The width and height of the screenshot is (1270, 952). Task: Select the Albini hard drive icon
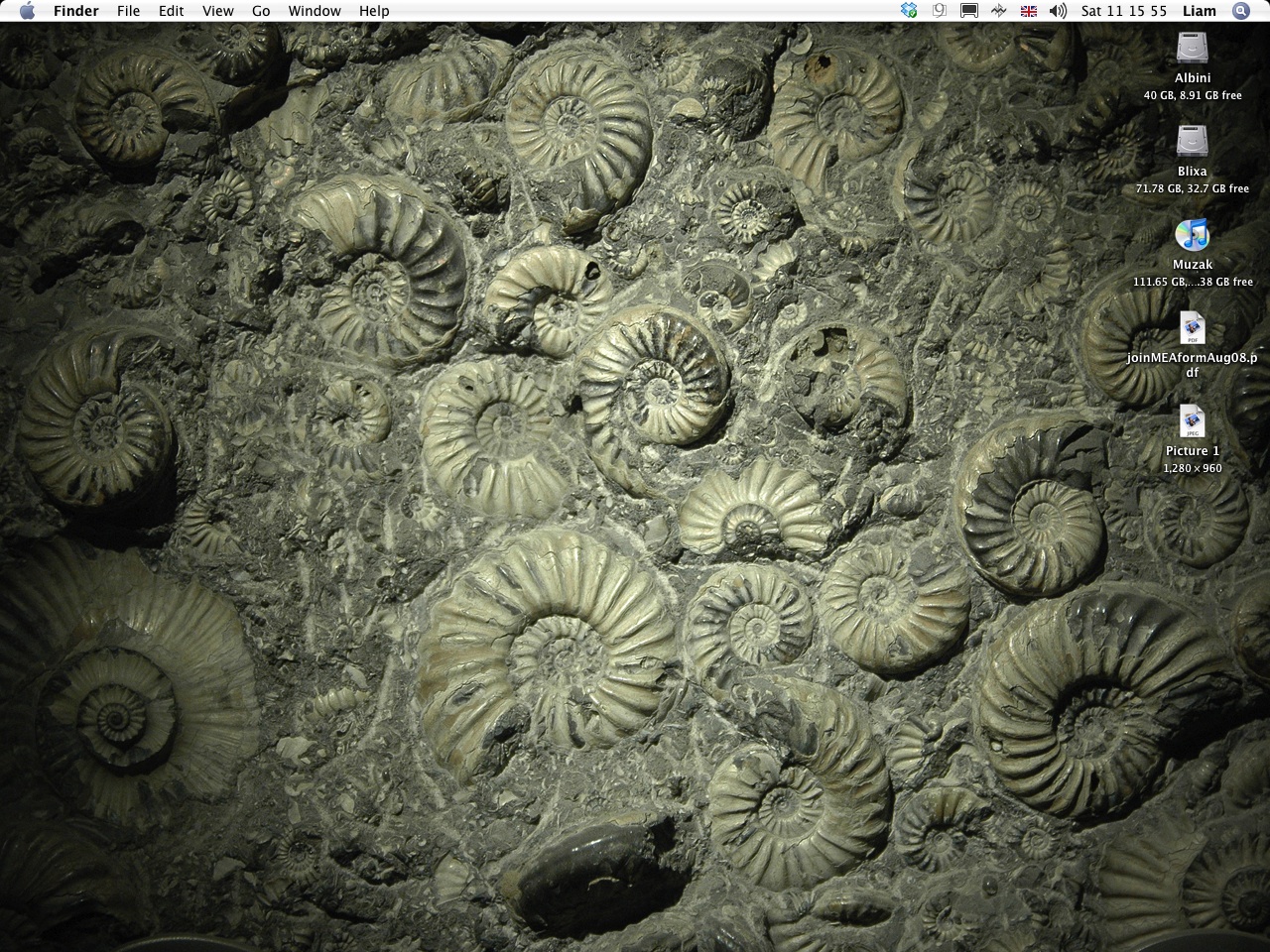pos(1192,48)
